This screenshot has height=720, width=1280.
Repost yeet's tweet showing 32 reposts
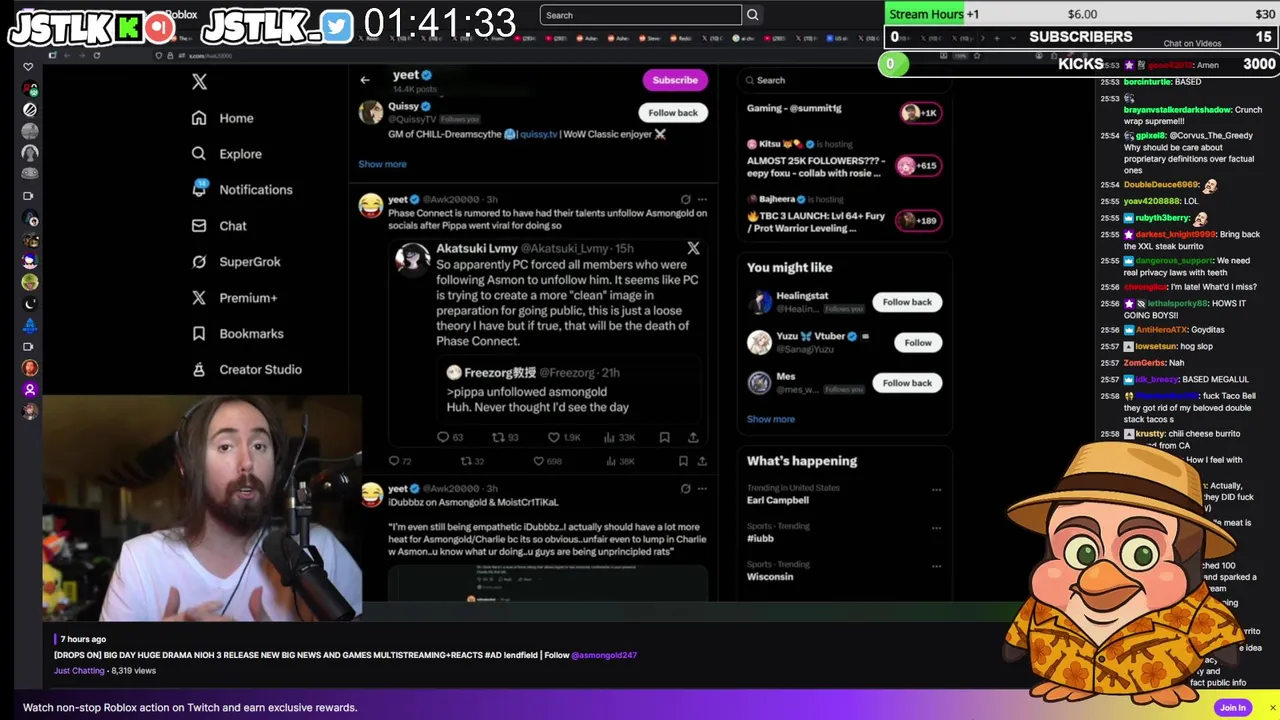click(x=472, y=461)
